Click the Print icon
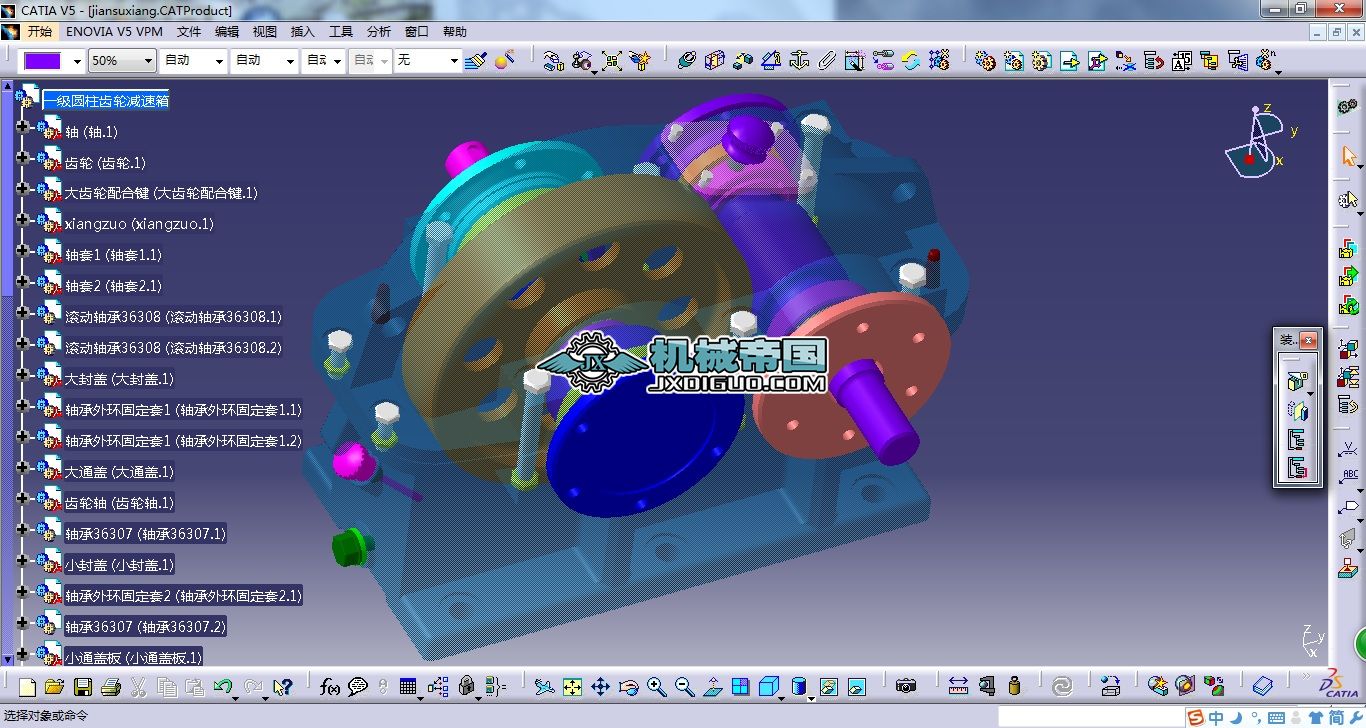 pos(111,687)
